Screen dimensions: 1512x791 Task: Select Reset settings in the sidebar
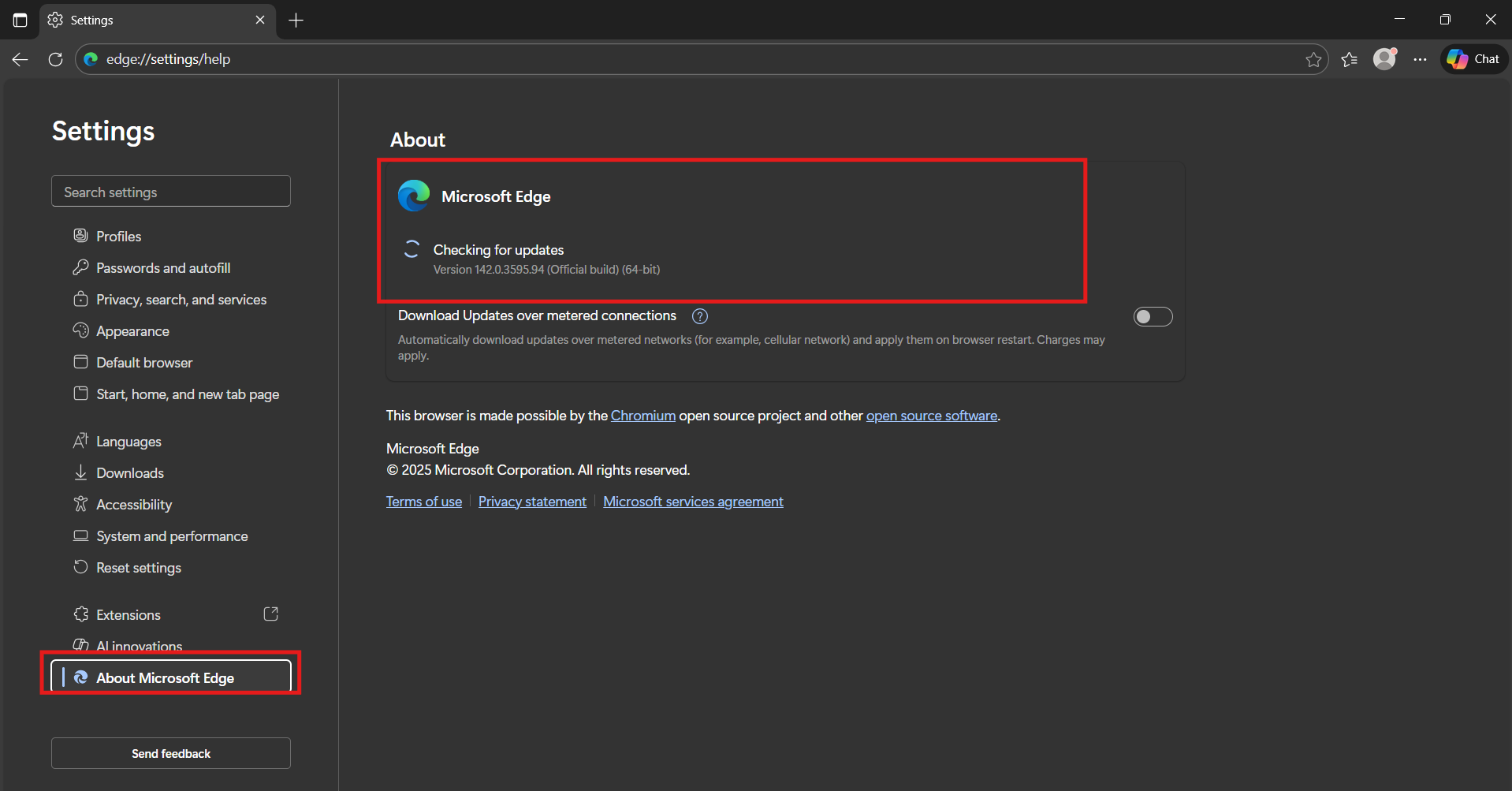click(137, 567)
